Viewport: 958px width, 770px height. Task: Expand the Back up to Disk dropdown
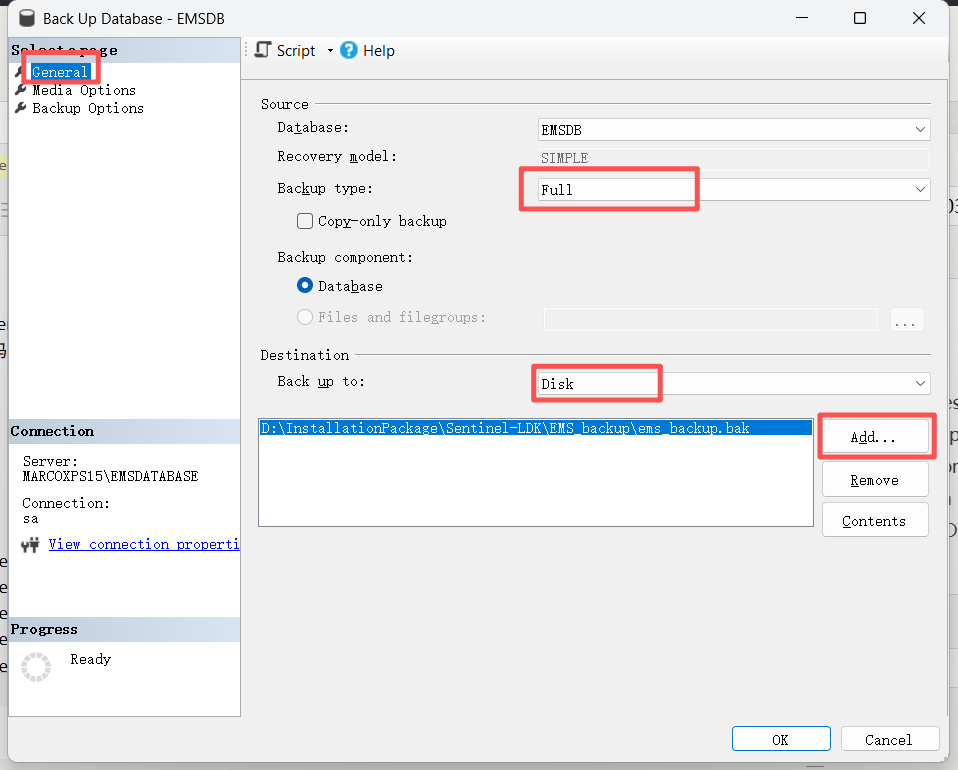click(x=733, y=384)
